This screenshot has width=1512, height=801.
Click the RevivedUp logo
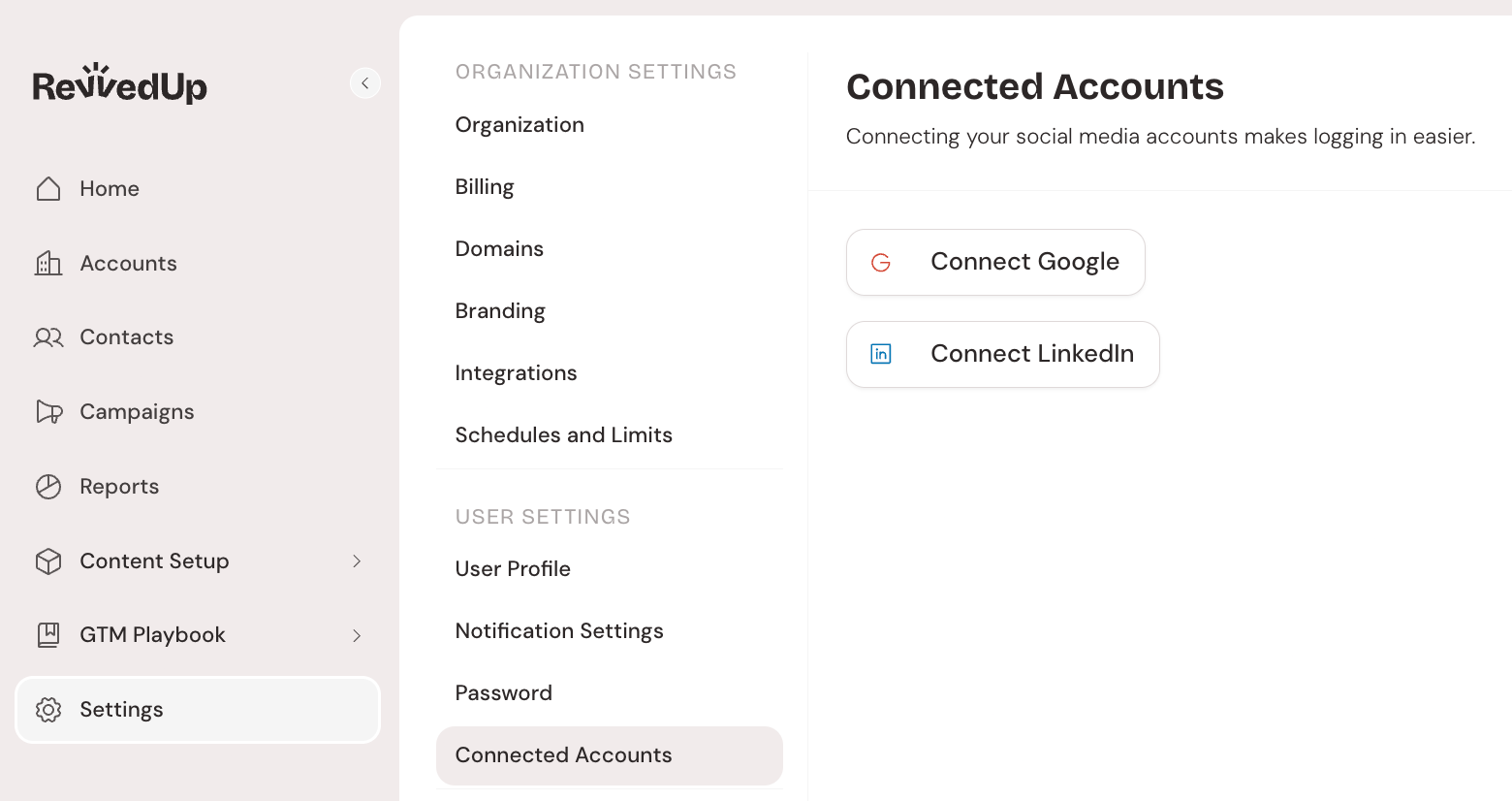coord(120,84)
